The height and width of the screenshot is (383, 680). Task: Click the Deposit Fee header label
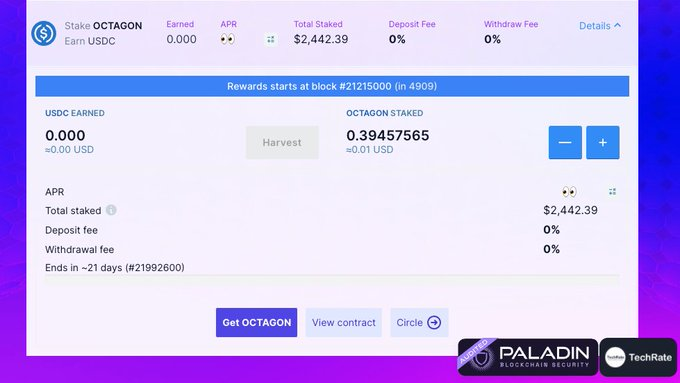412,24
